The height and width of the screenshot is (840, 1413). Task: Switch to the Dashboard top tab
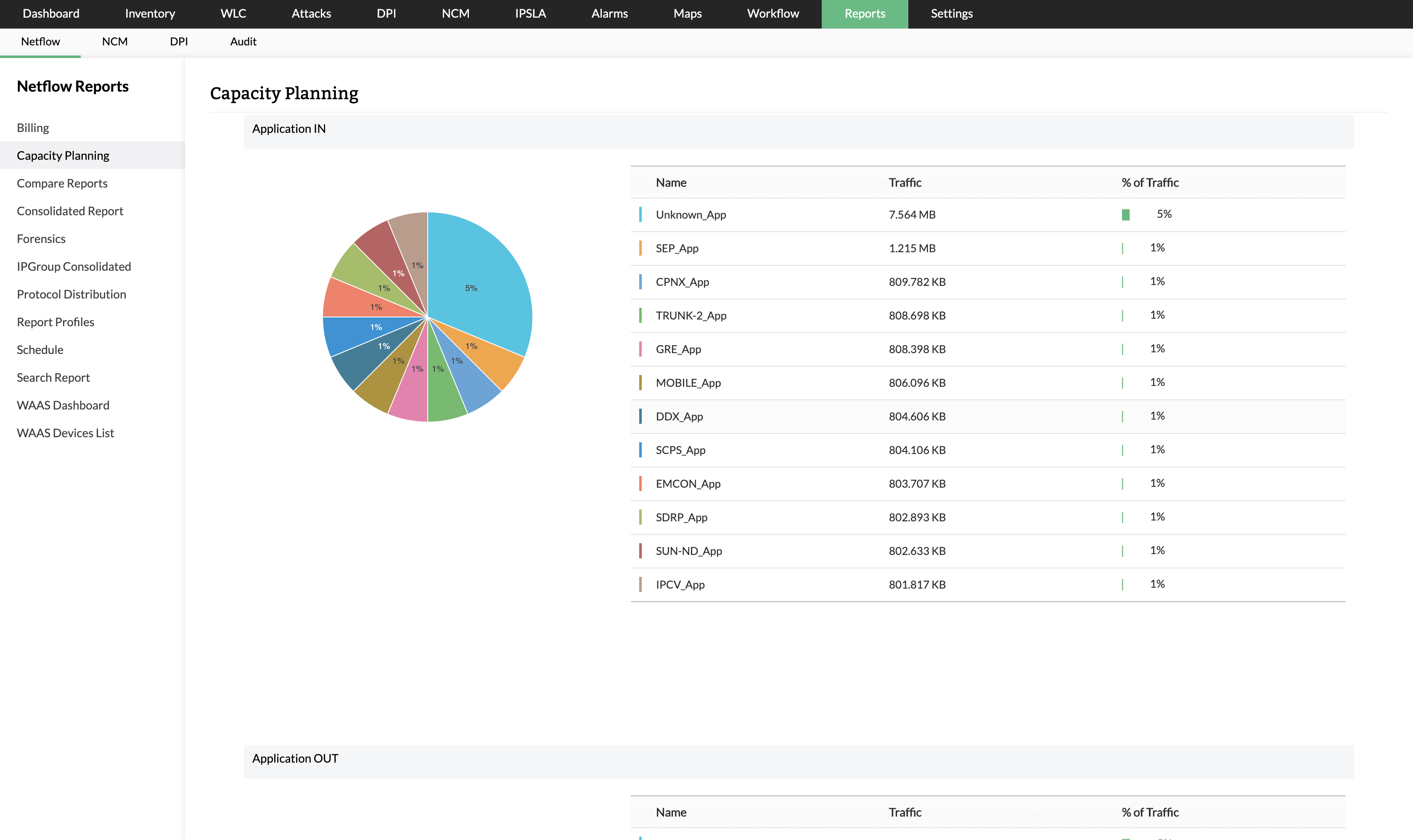[51, 13]
